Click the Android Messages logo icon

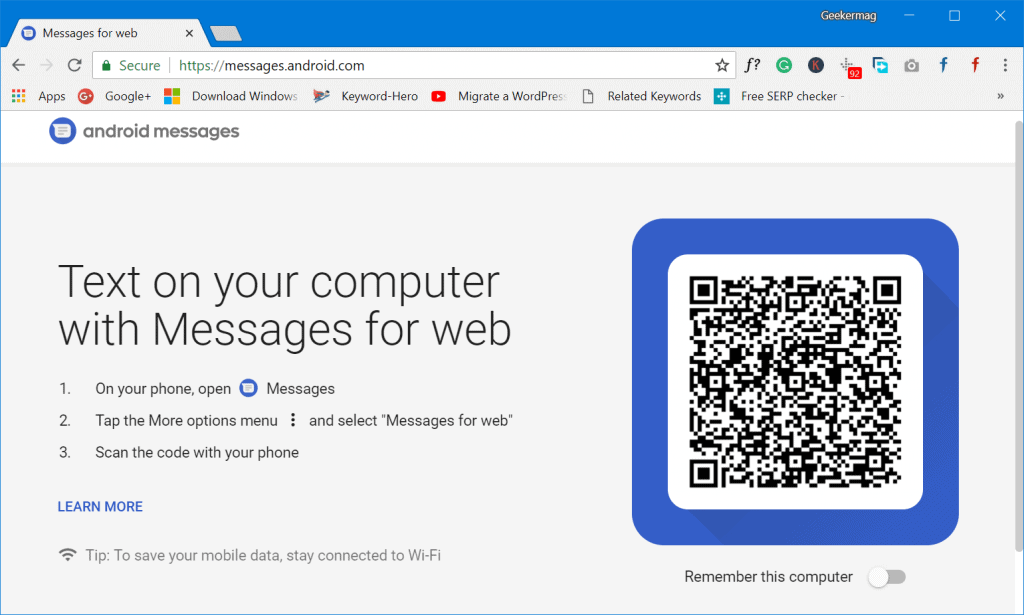pos(63,131)
